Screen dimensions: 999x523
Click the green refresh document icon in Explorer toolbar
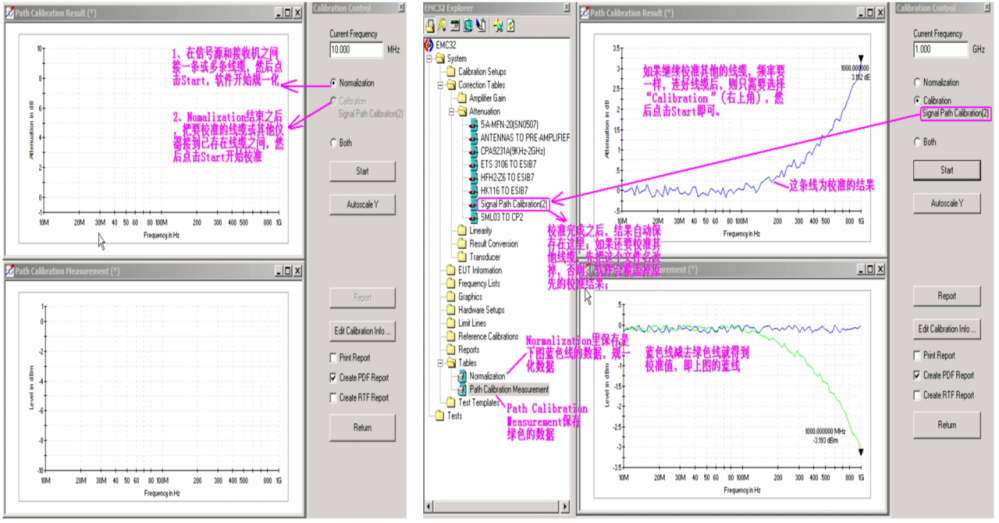coord(511,26)
